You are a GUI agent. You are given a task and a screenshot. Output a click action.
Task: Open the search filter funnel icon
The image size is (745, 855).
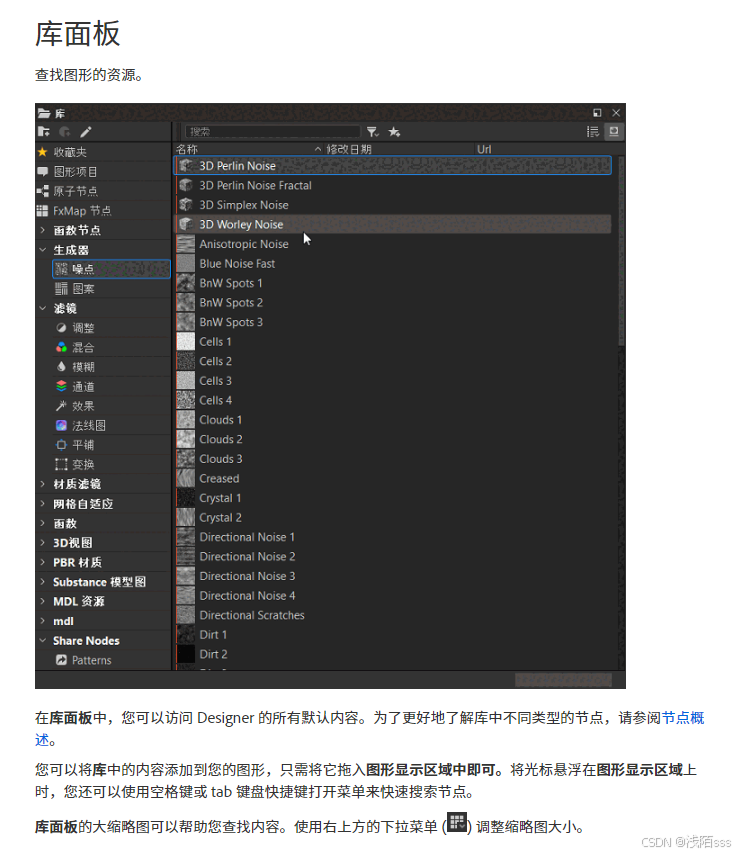click(x=372, y=132)
